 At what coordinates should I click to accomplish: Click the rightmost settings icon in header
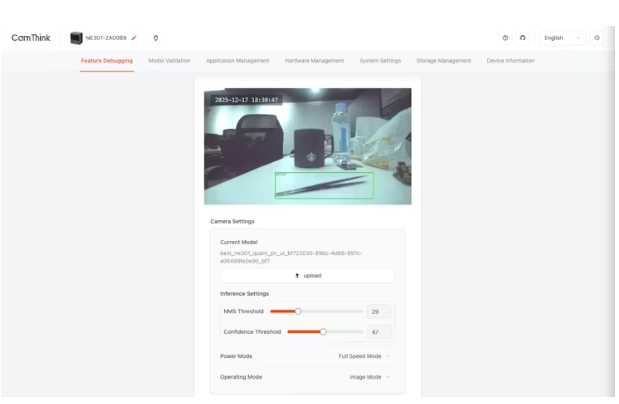tap(597, 38)
